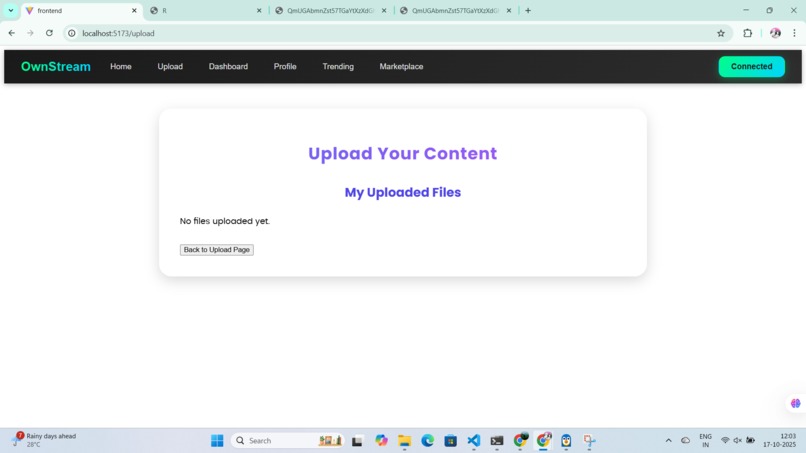Open the weather widget Rainy days ahead

coord(45,440)
